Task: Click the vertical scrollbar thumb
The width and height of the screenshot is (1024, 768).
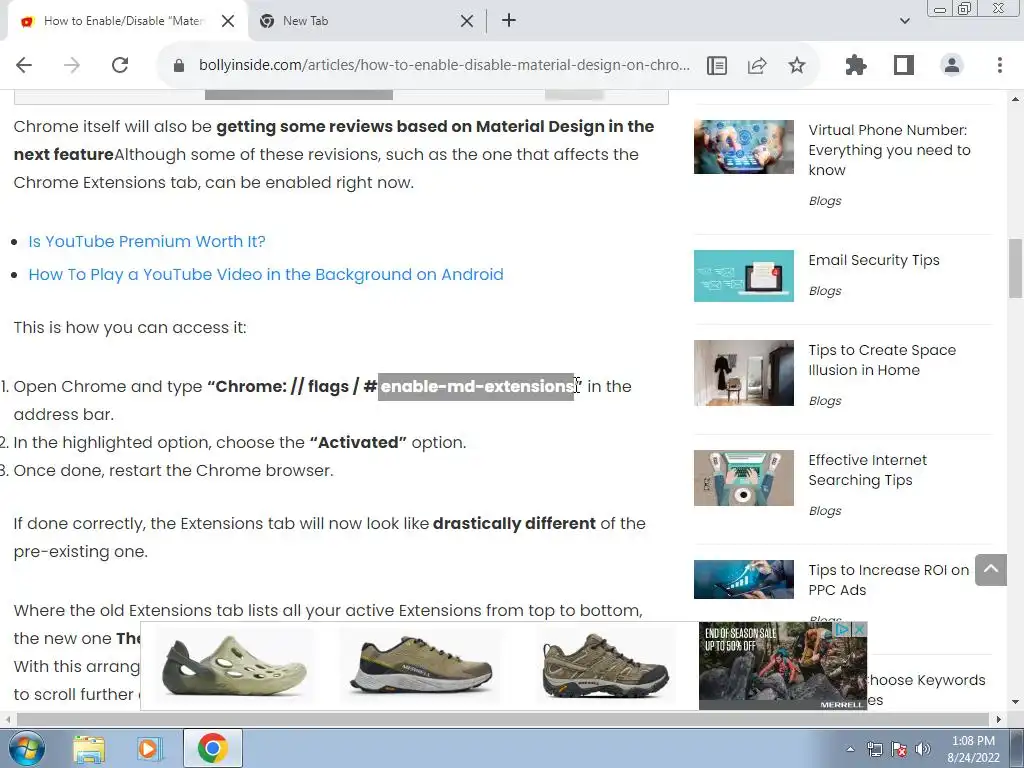Action: click(x=1015, y=268)
